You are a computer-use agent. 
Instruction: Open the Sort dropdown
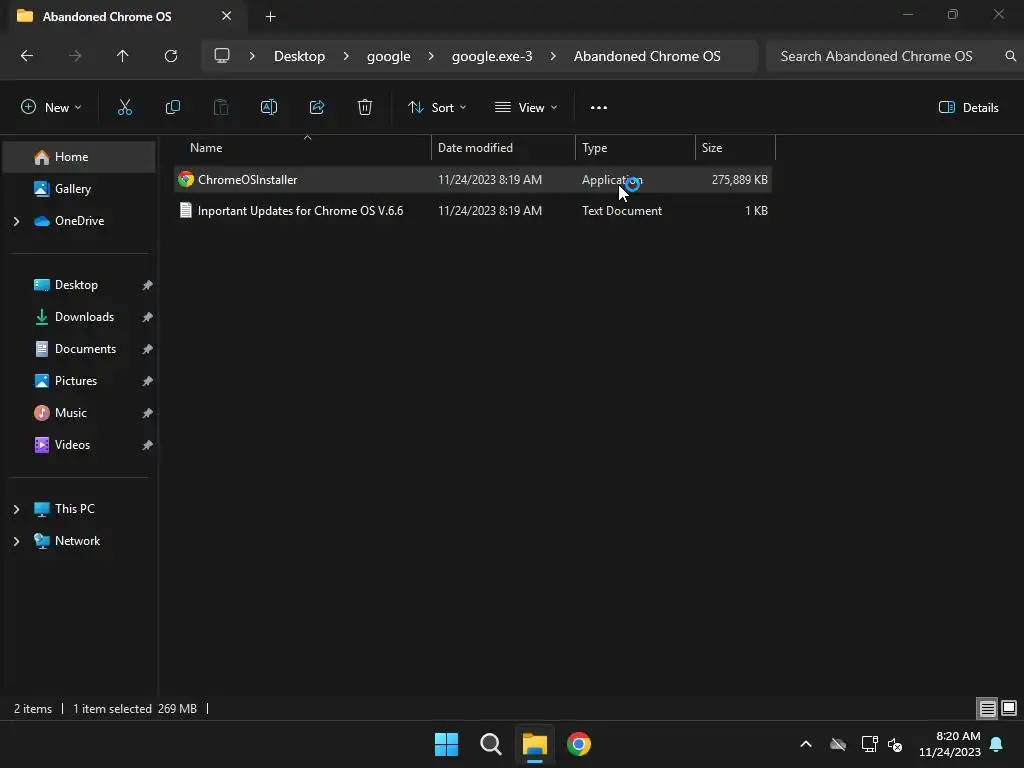pos(437,108)
